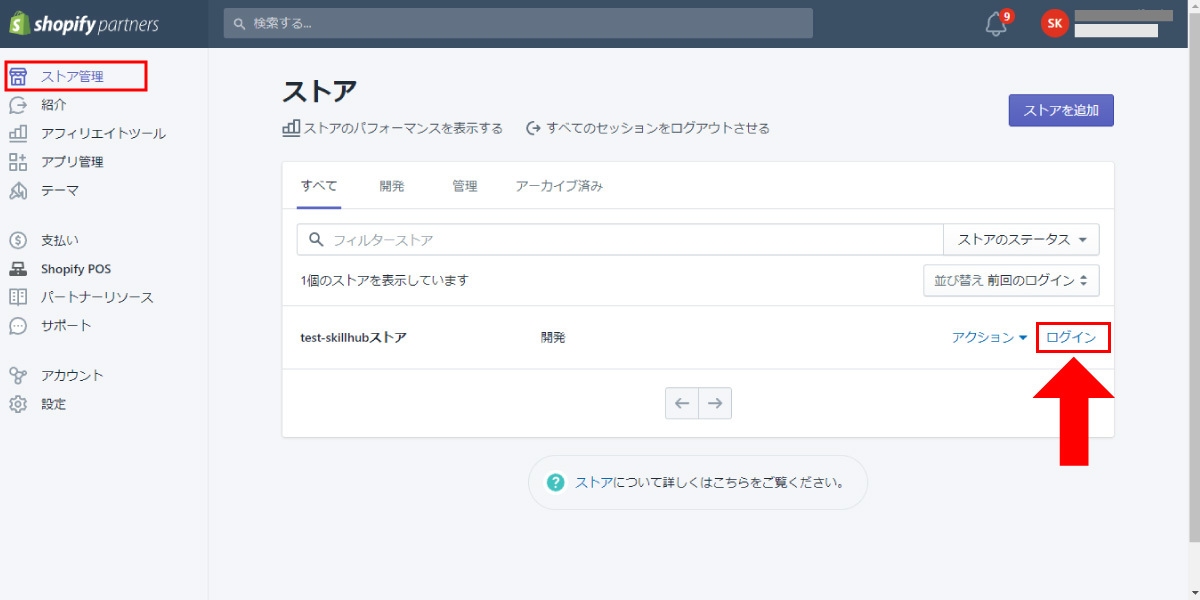Viewport: 1200px width, 600px height.
Task: Click the アプリ管理 apps grid icon
Action: coord(18,162)
